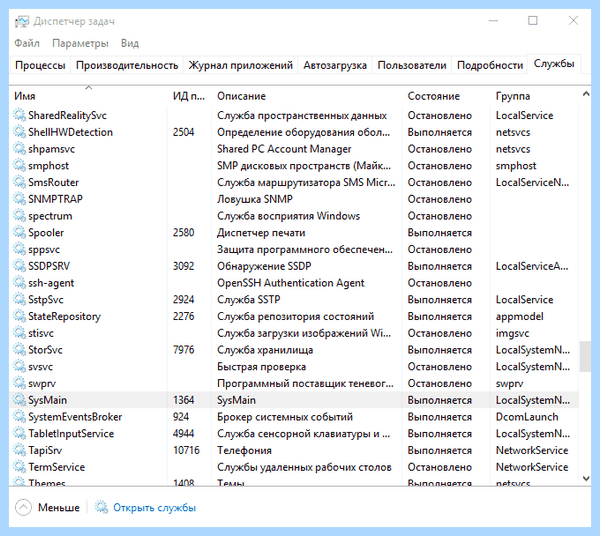This screenshot has width=600, height=536.
Task: Click gear icon of SmsRouter row
Action: pyautogui.click(x=20, y=182)
